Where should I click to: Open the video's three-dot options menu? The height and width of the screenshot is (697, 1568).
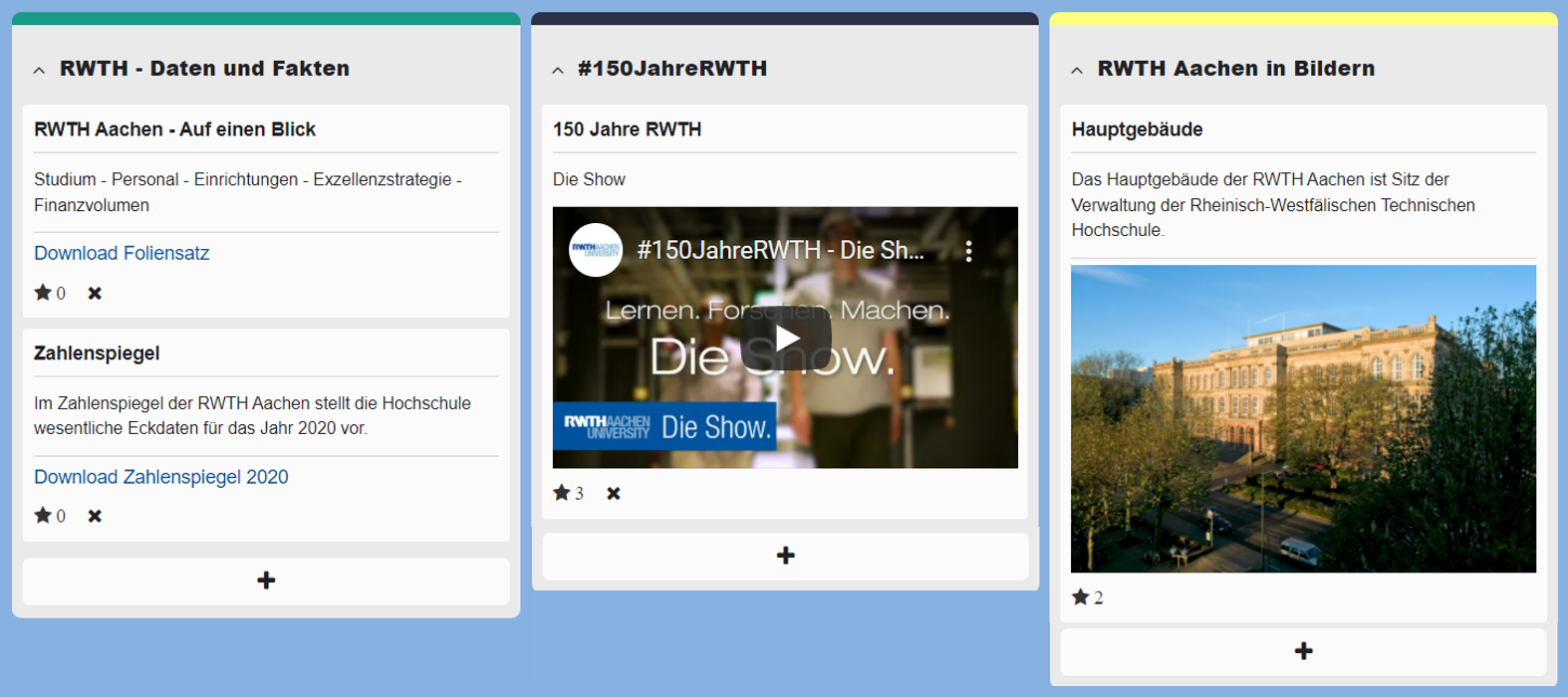(968, 251)
